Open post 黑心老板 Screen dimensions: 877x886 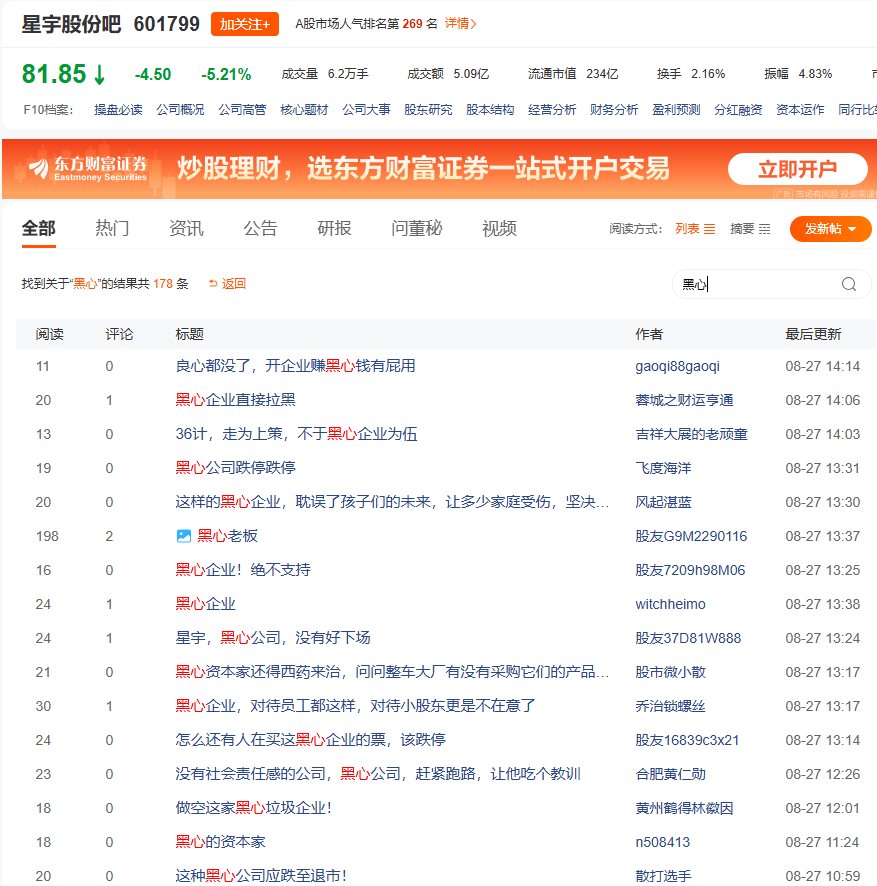point(228,536)
